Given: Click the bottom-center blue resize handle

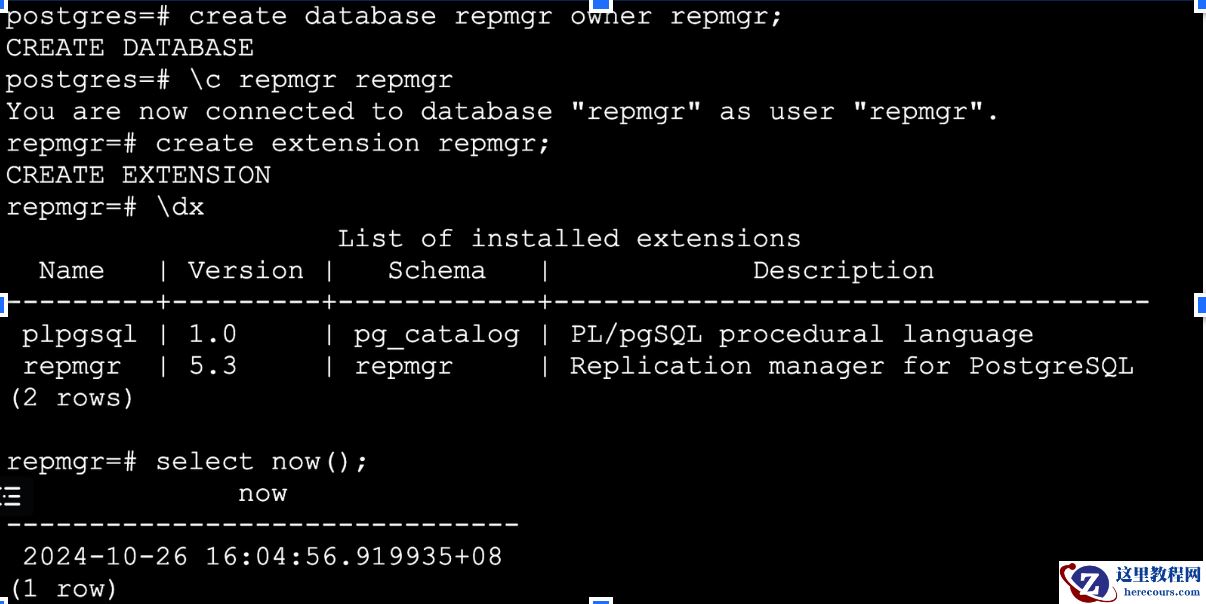Looking at the screenshot, I should 600,600.
